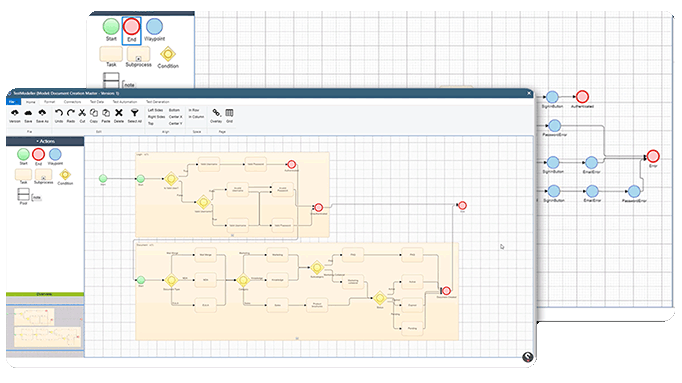Pick the red End shape in the Actions panel
Viewport: 682px width, 383px height.
click(38, 154)
